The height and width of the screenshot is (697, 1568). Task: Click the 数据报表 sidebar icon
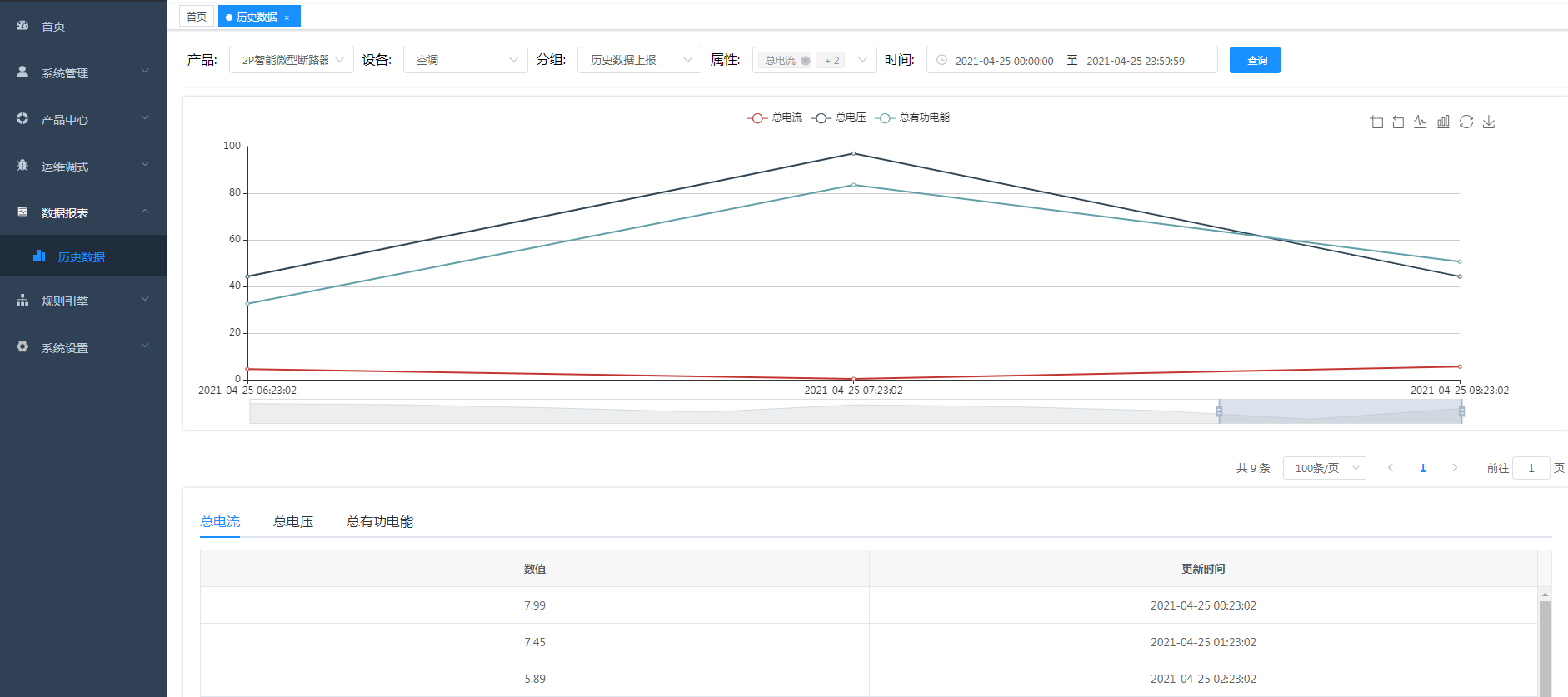22,212
